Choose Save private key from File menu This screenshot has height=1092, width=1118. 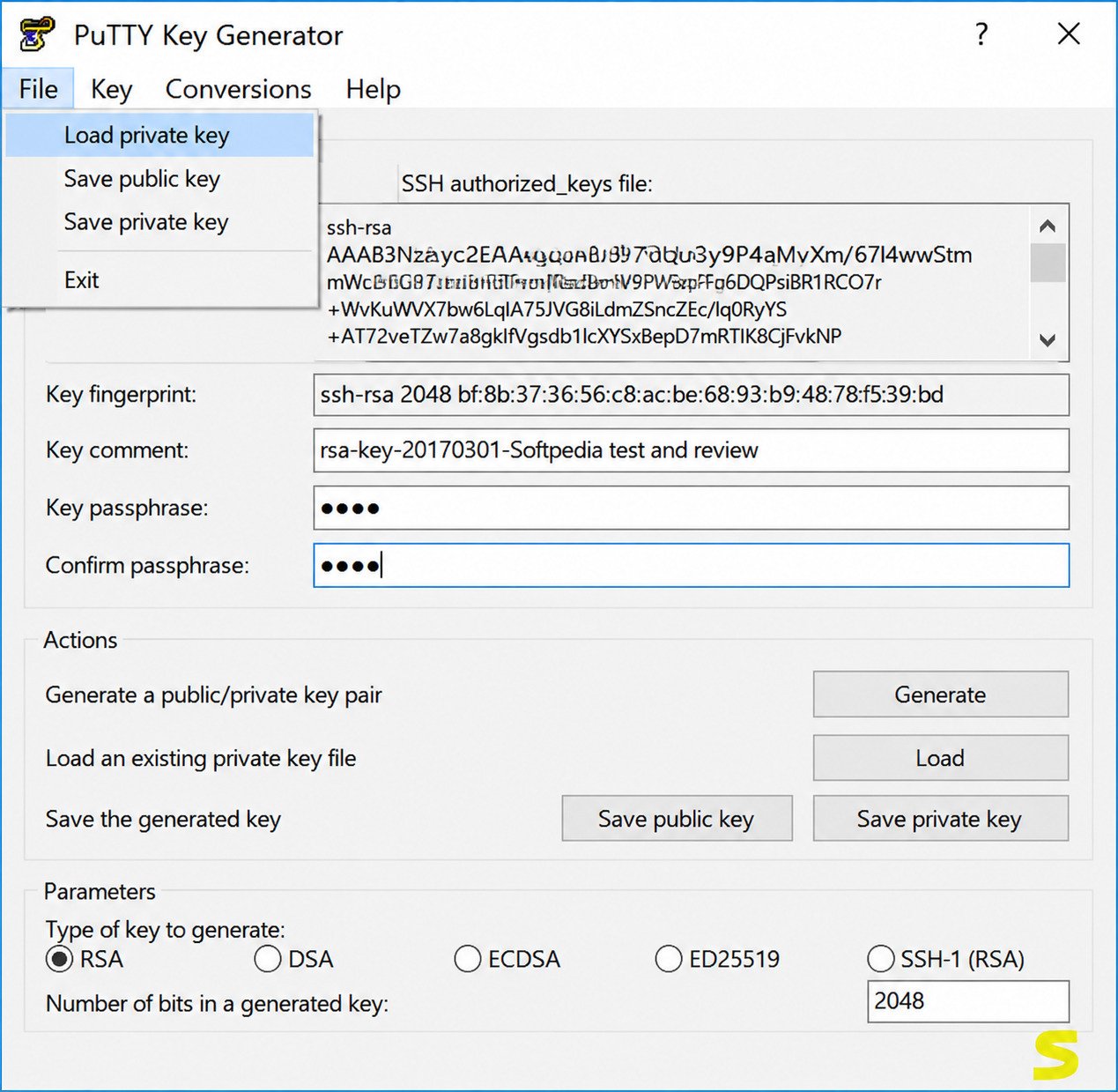pyautogui.click(x=159, y=222)
